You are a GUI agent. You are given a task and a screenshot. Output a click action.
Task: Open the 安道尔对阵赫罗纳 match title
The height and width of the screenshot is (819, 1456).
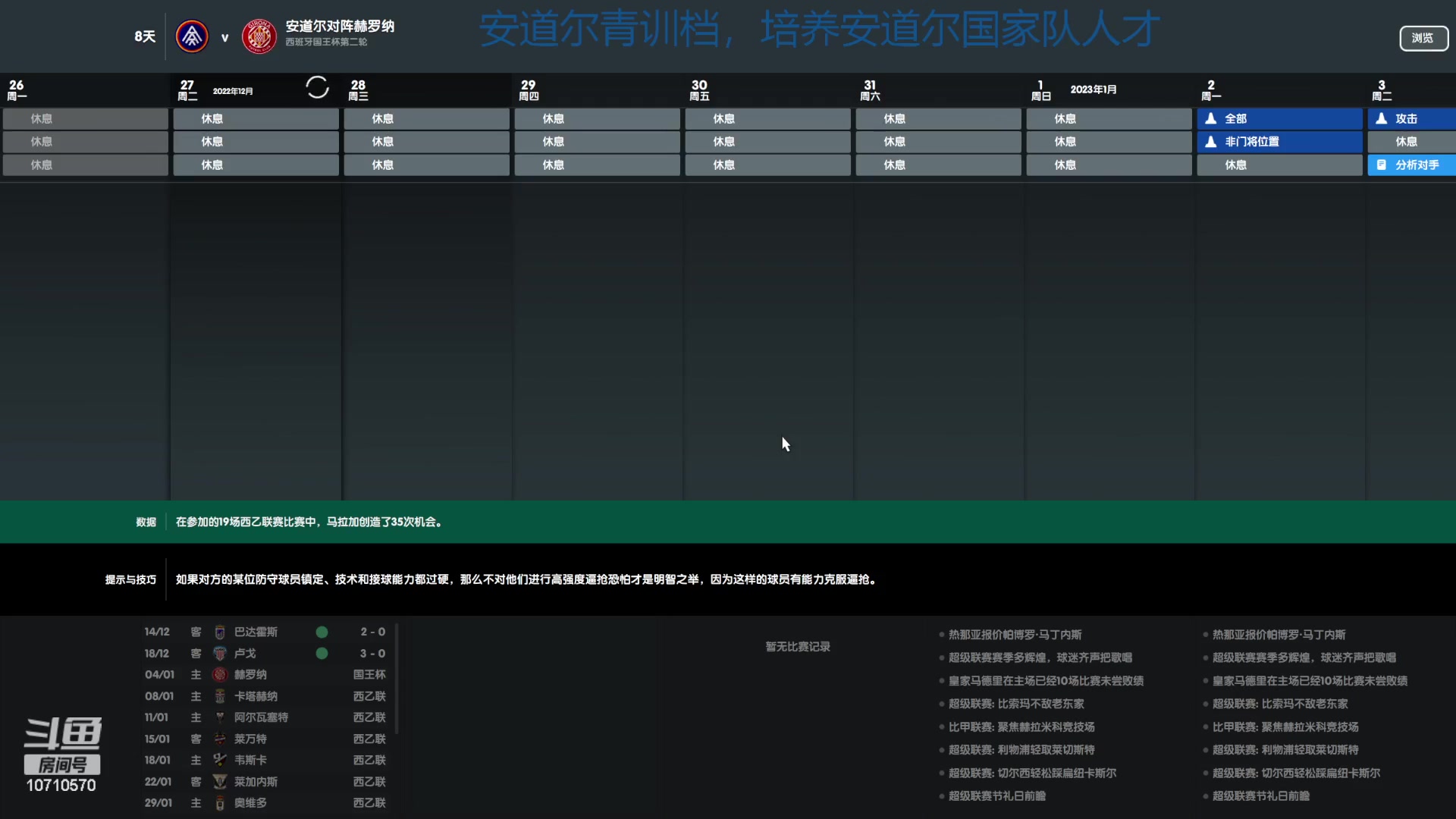pyautogui.click(x=340, y=27)
